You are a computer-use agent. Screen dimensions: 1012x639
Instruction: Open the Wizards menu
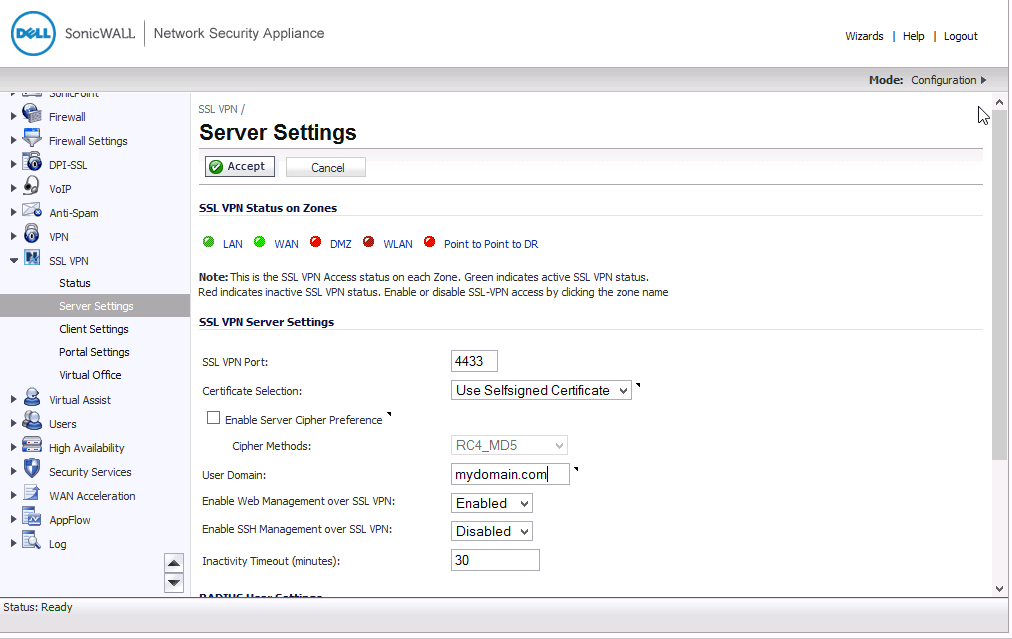click(864, 36)
